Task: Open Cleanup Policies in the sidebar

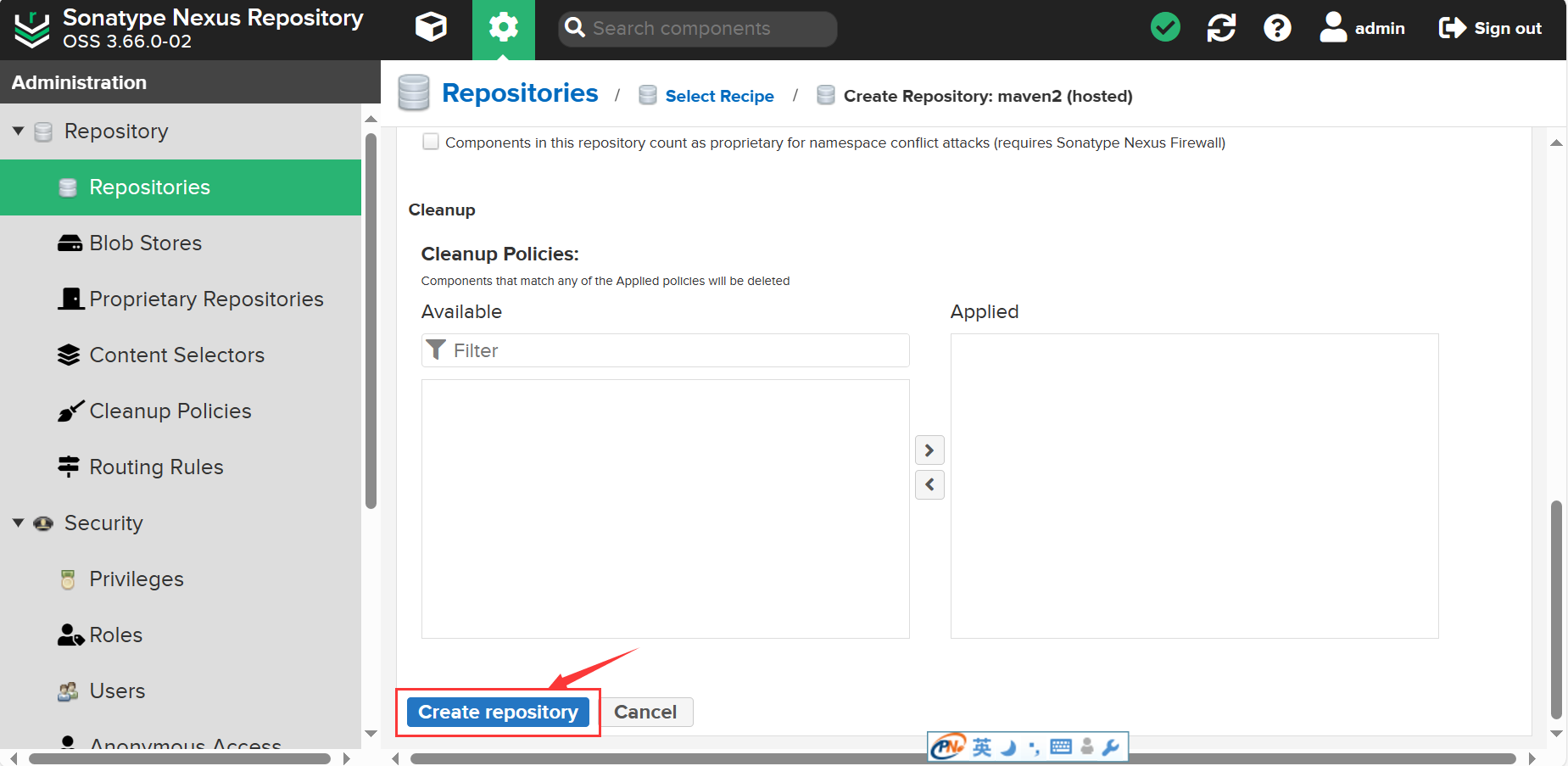Action: 181,411
